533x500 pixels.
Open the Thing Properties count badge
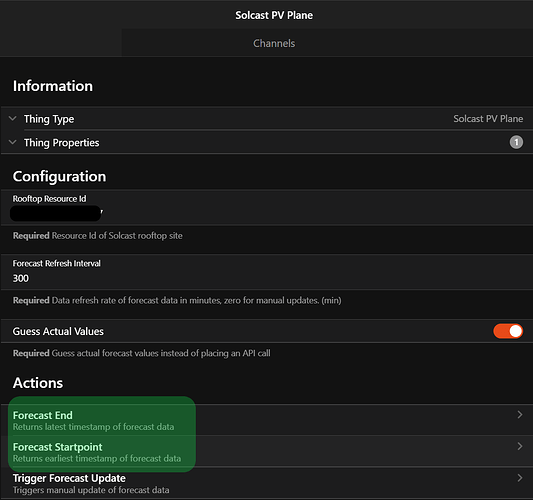516,142
